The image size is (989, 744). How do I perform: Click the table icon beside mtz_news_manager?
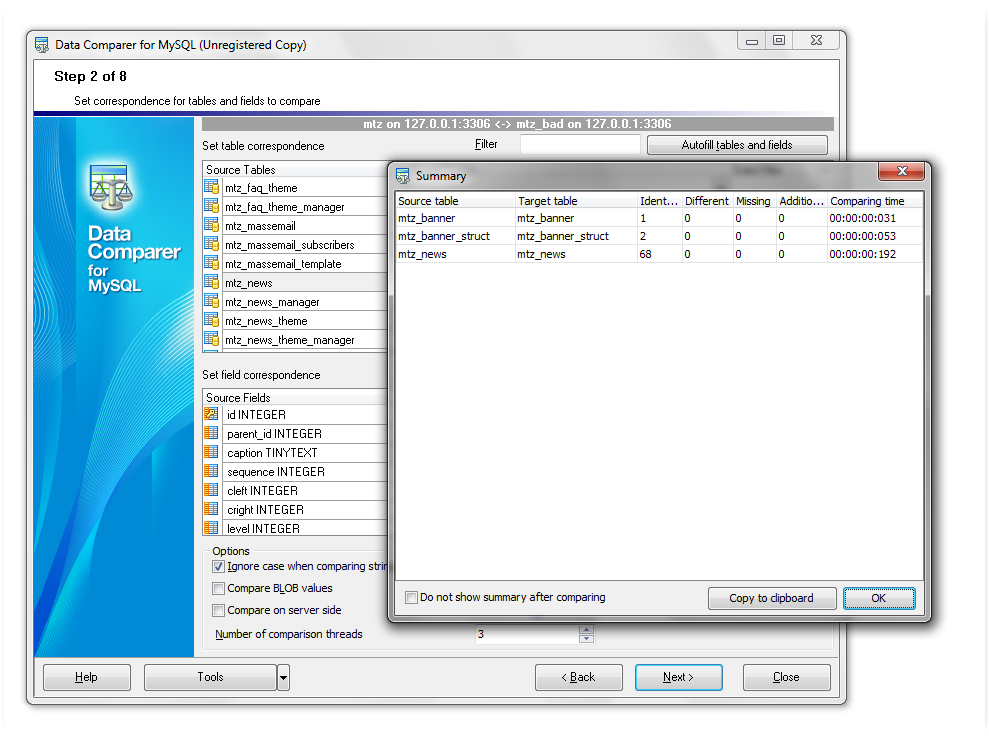pos(211,301)
